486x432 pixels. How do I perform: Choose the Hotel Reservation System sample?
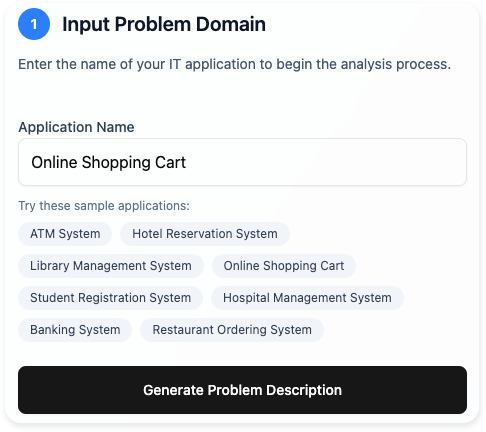(205, 234)
